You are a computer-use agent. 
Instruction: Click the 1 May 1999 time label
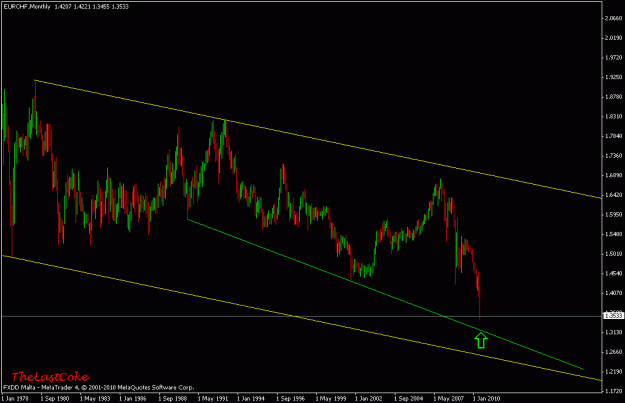coord(330,398)
